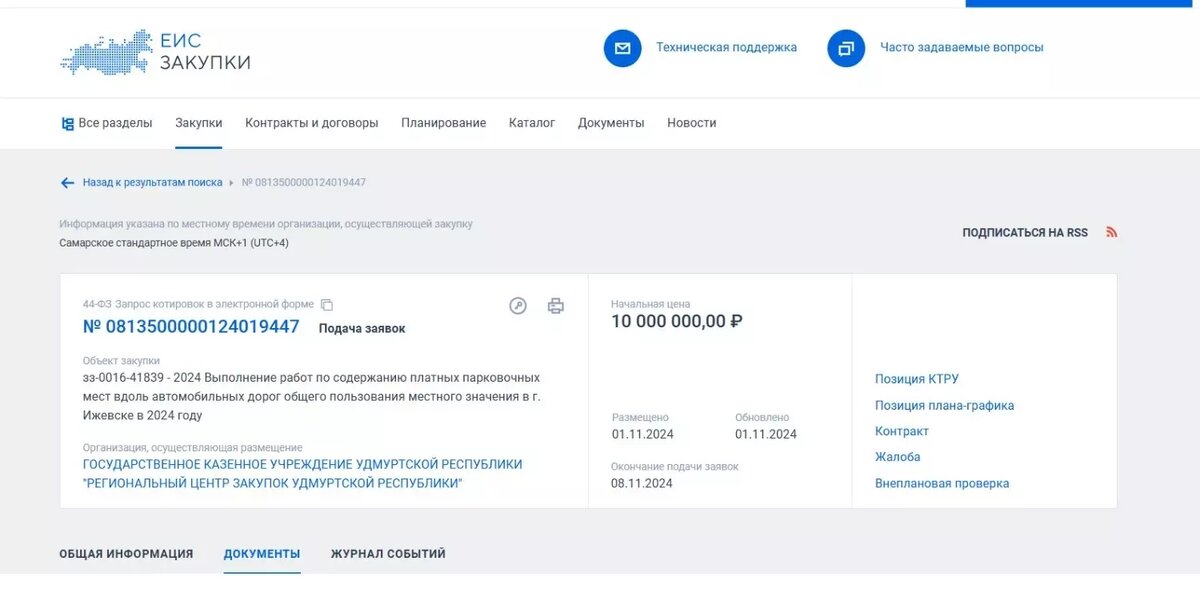Open the Позиция плана-графика link

(944, 405)
